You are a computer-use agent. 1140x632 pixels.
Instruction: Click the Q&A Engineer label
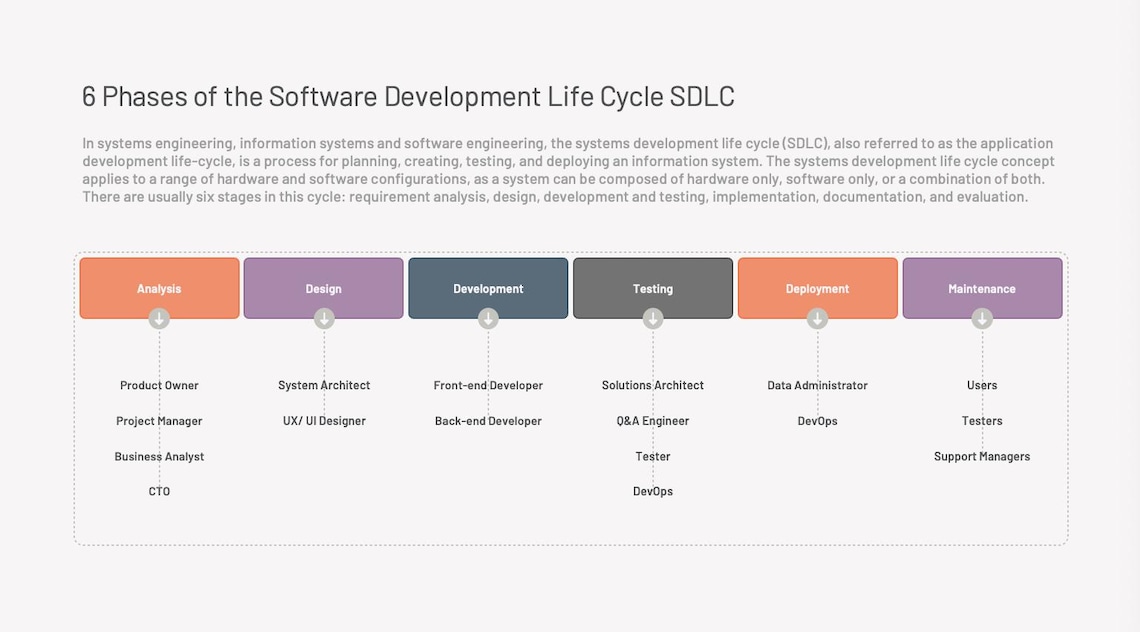point(653,420)
